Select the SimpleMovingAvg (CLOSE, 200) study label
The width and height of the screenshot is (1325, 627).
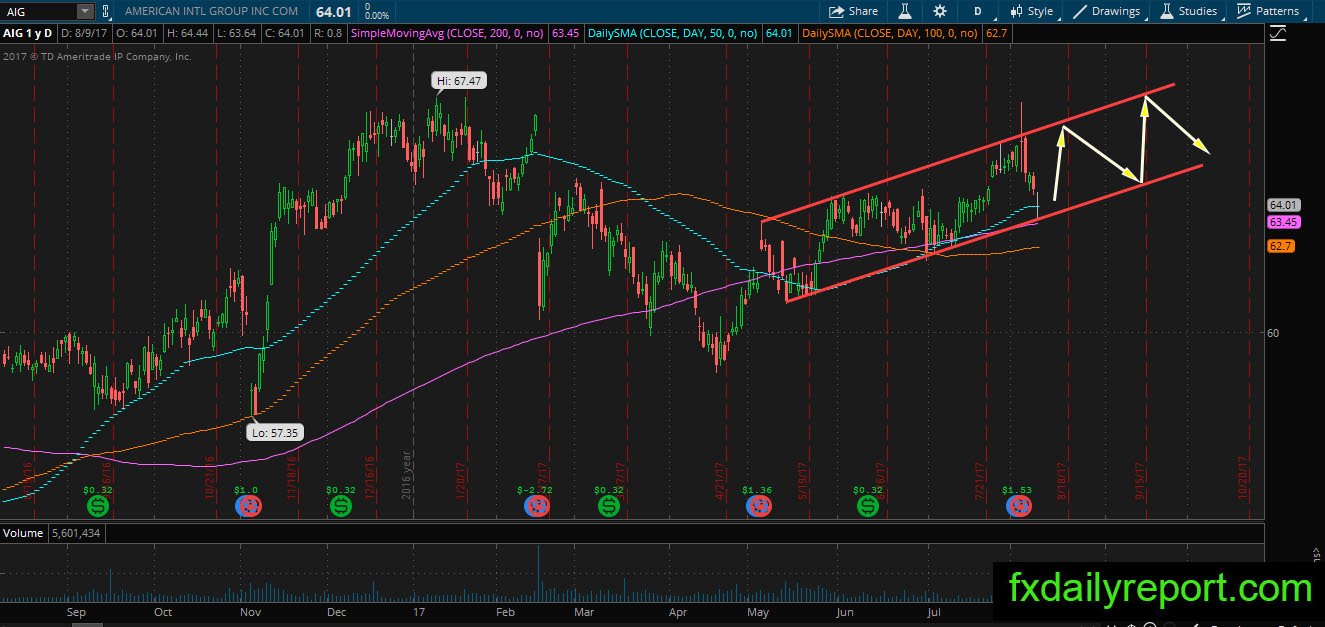pyautogui.click(x=446, y=34)
